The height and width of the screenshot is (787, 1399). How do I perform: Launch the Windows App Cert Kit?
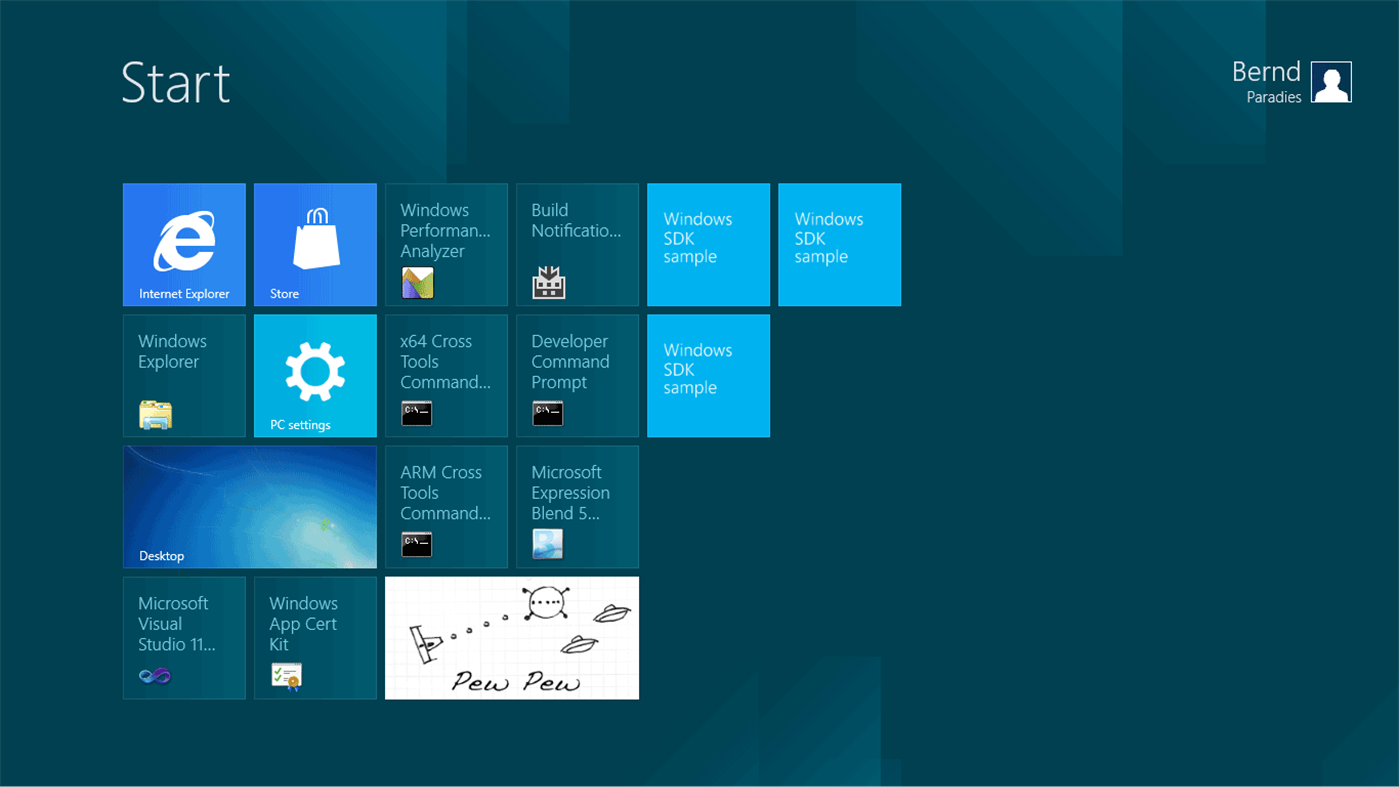[315, 637]
